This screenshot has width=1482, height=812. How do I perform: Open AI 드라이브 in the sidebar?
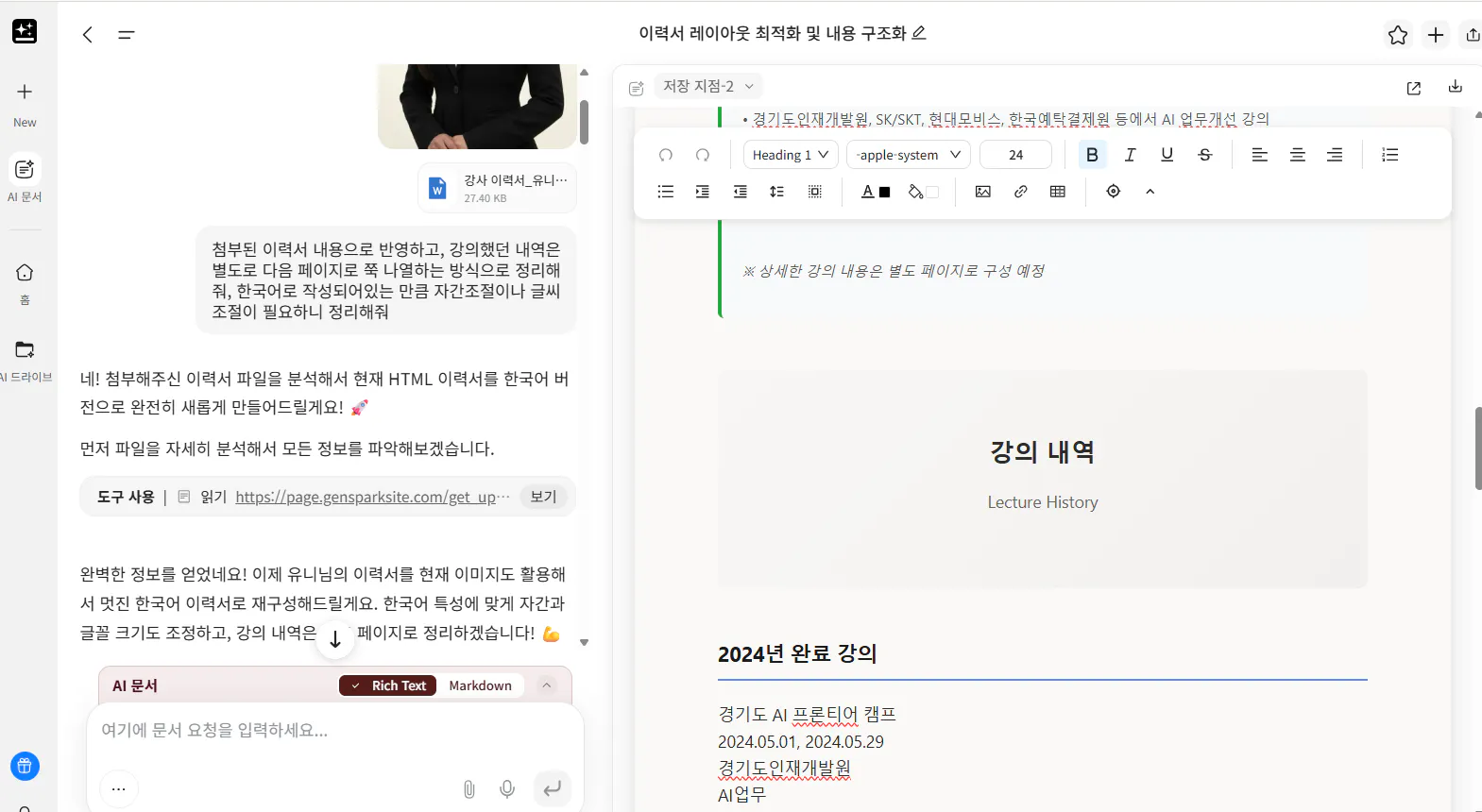tap(26, 361)
